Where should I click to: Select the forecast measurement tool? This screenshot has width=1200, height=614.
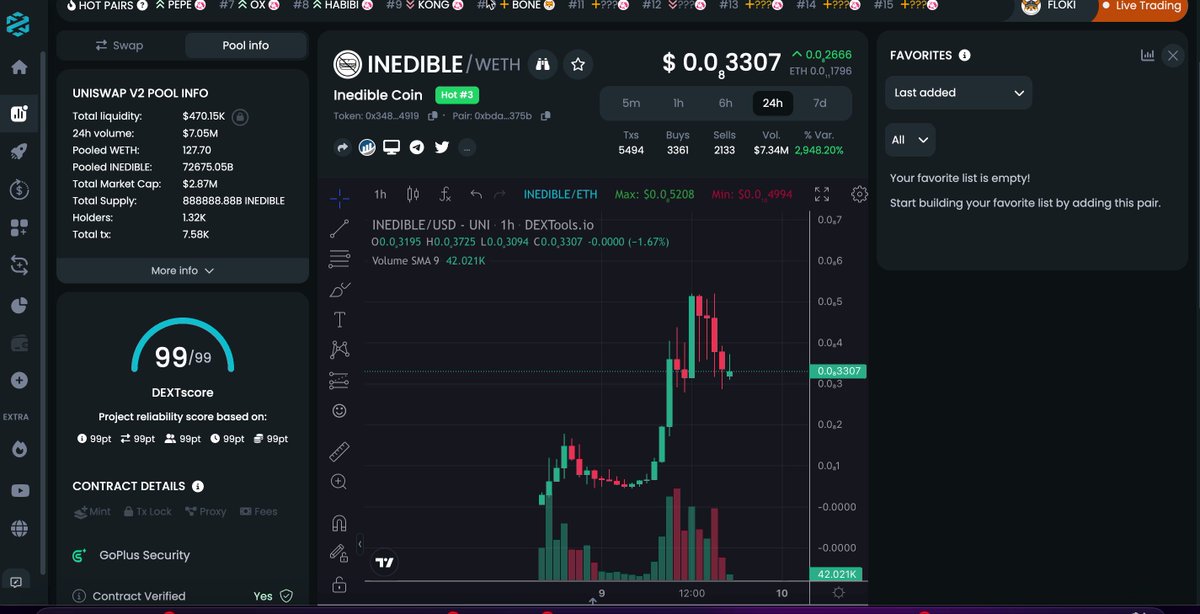point(339,381)
